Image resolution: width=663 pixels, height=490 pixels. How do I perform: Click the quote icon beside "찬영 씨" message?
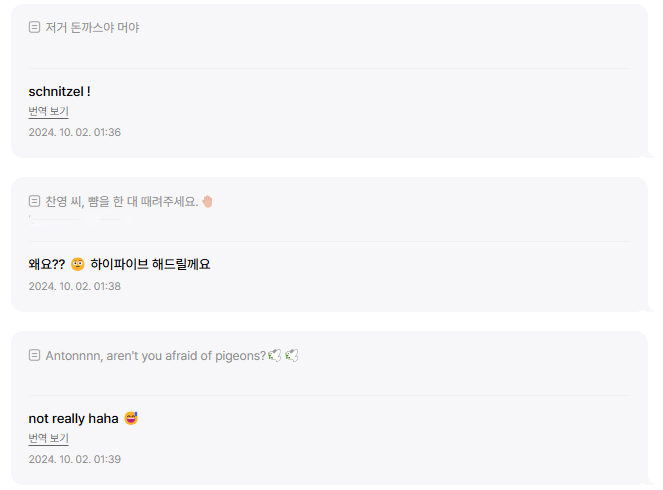coord(35,201)
